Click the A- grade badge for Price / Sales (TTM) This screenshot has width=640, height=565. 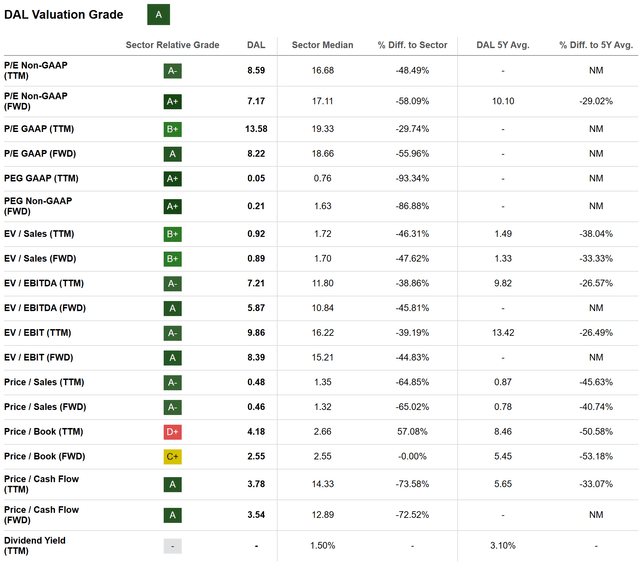click(x=173, y=383)
